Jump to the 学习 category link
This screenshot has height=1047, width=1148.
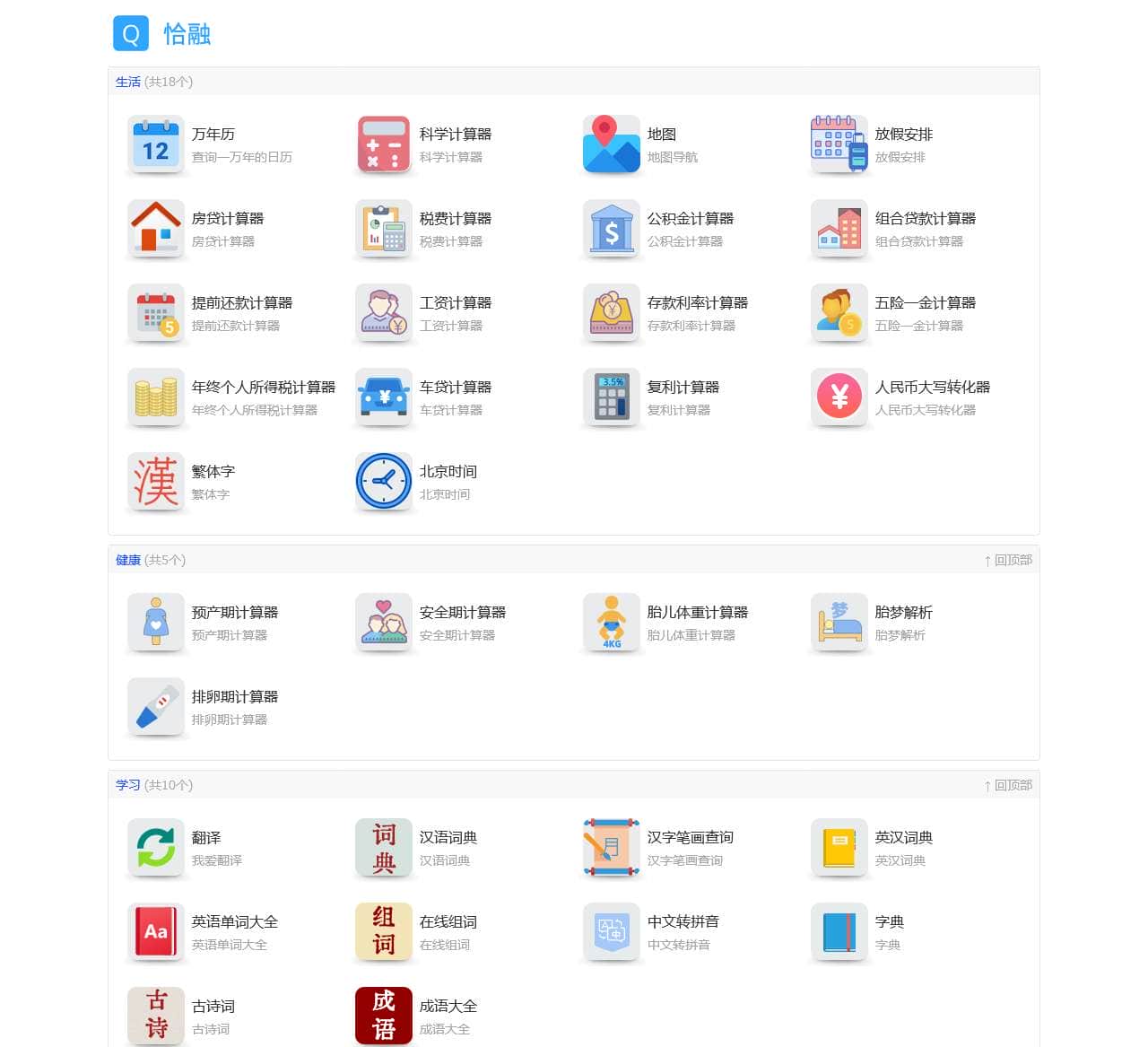point(128,785)
